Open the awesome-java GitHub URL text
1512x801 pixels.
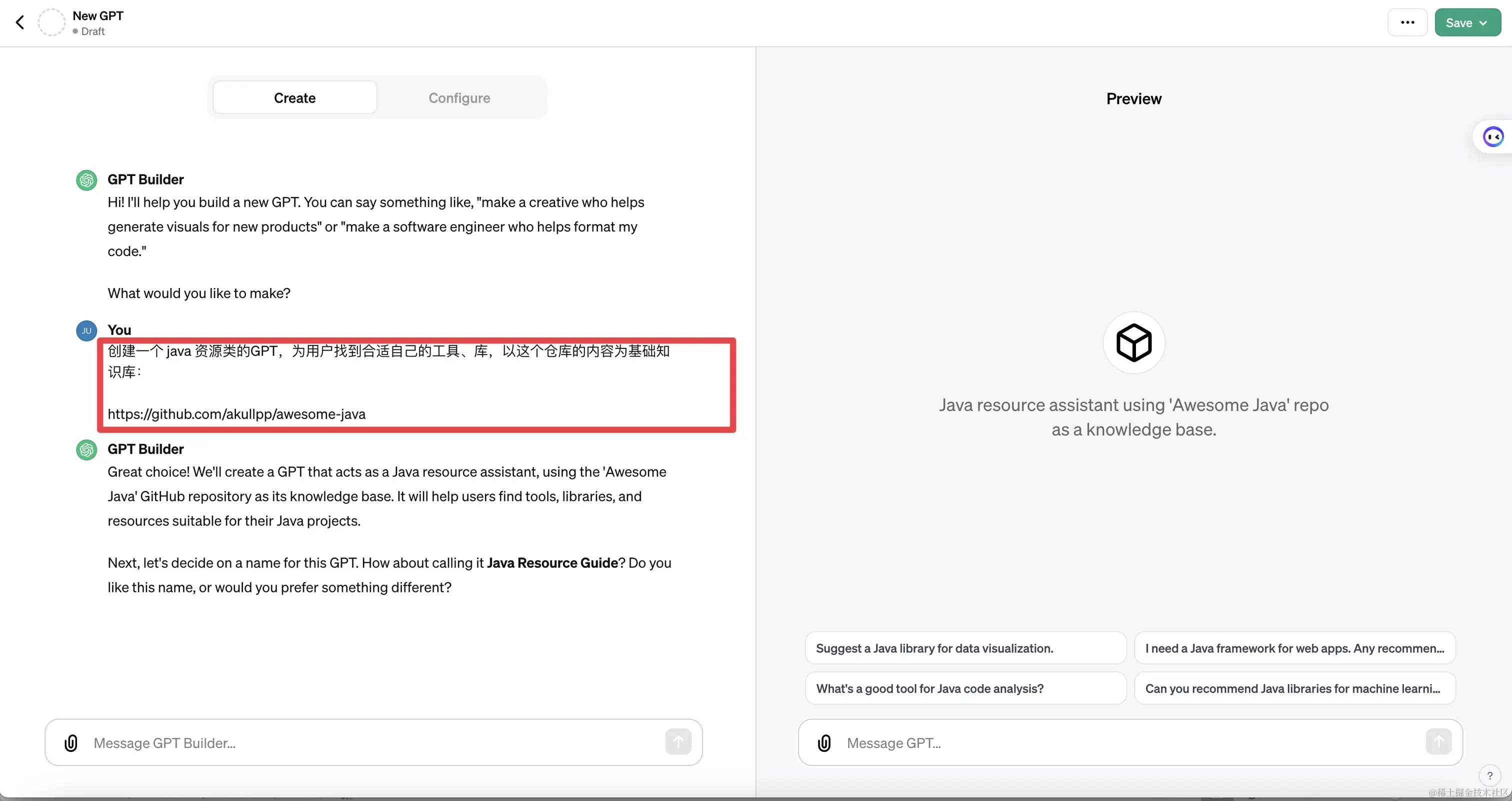[236, 413]
